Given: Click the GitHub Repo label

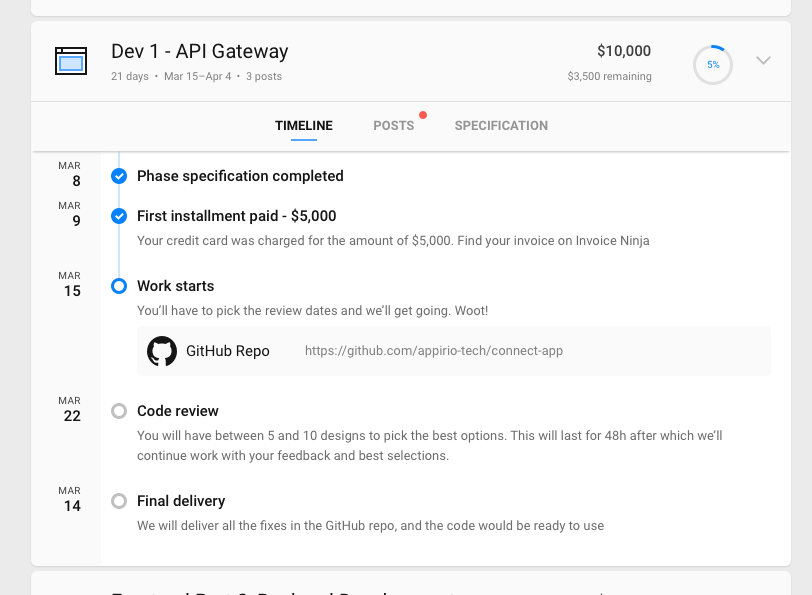Looking at the screenshot, I should [228, 351].
